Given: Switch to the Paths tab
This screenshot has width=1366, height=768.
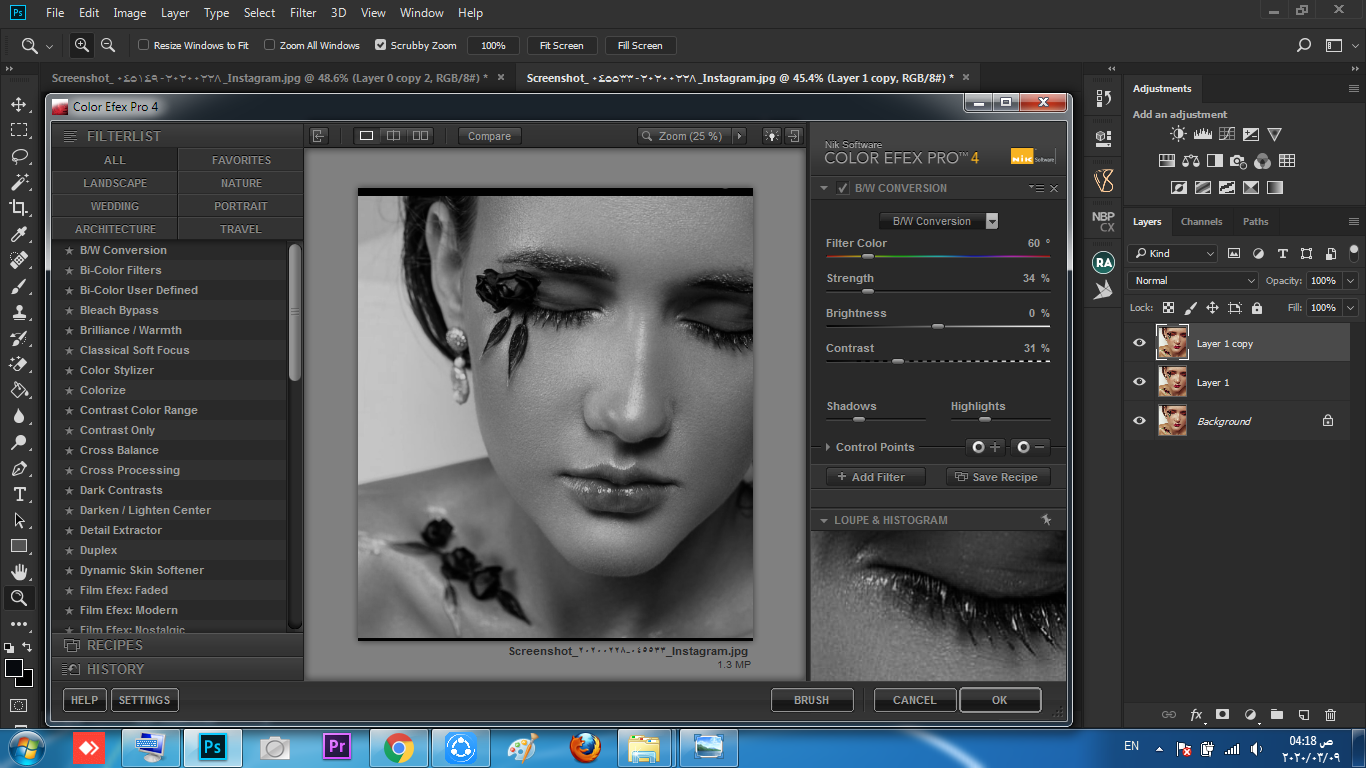Looking at the screenshot, I should pos(1255,222).
